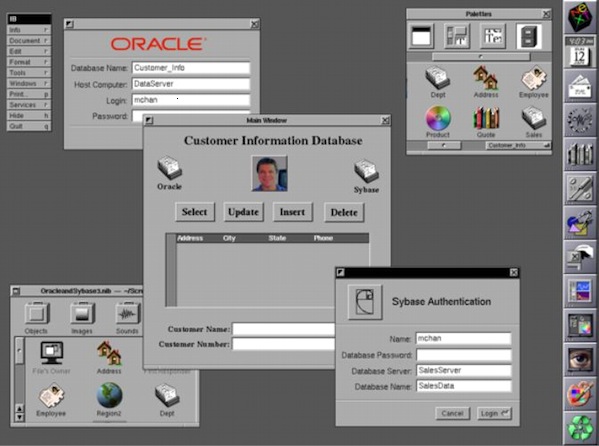
Task: Click the scroll up arrow in nib window
Action: (19, 409)
